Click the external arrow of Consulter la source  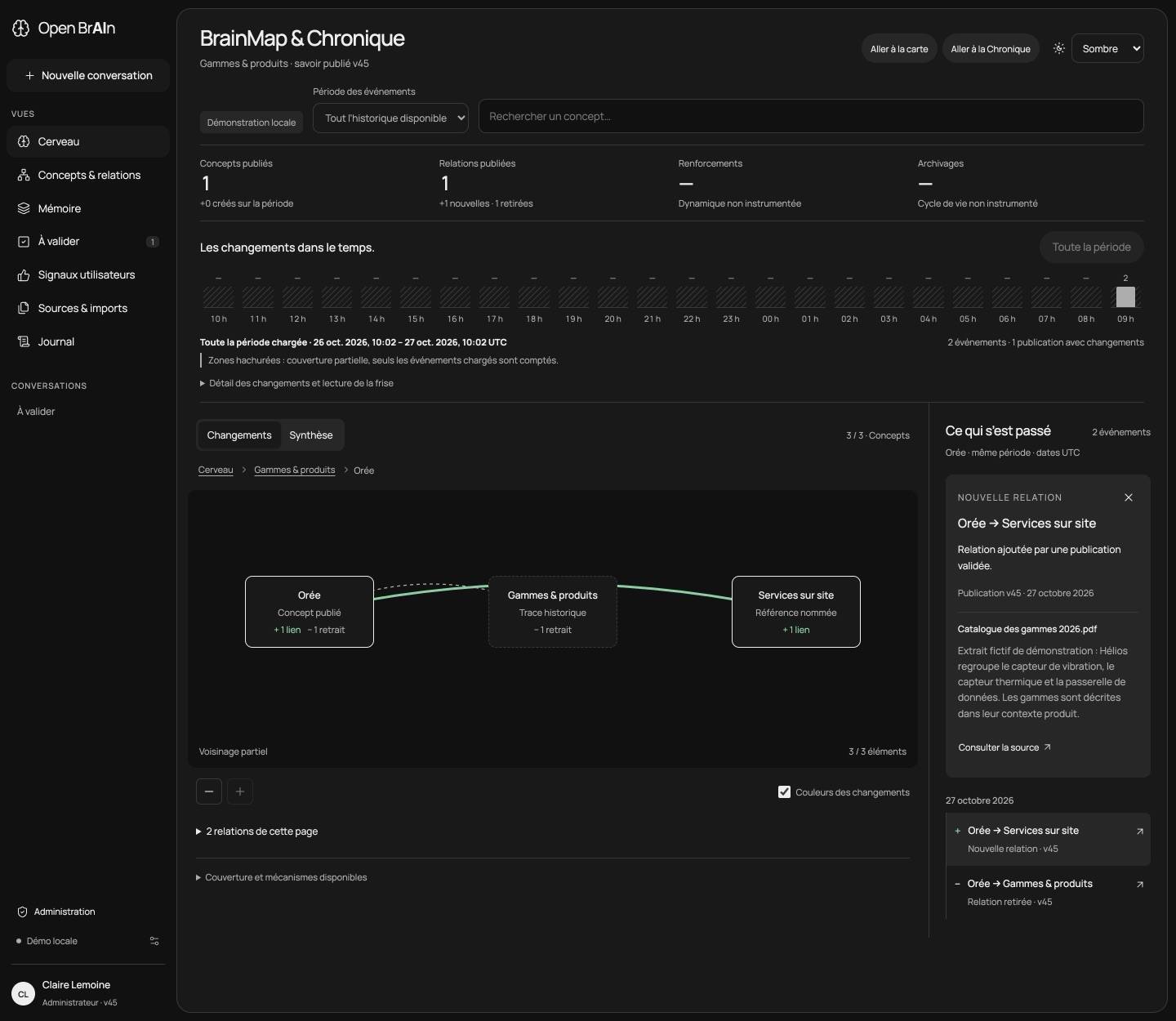(x=1048, y=747)
